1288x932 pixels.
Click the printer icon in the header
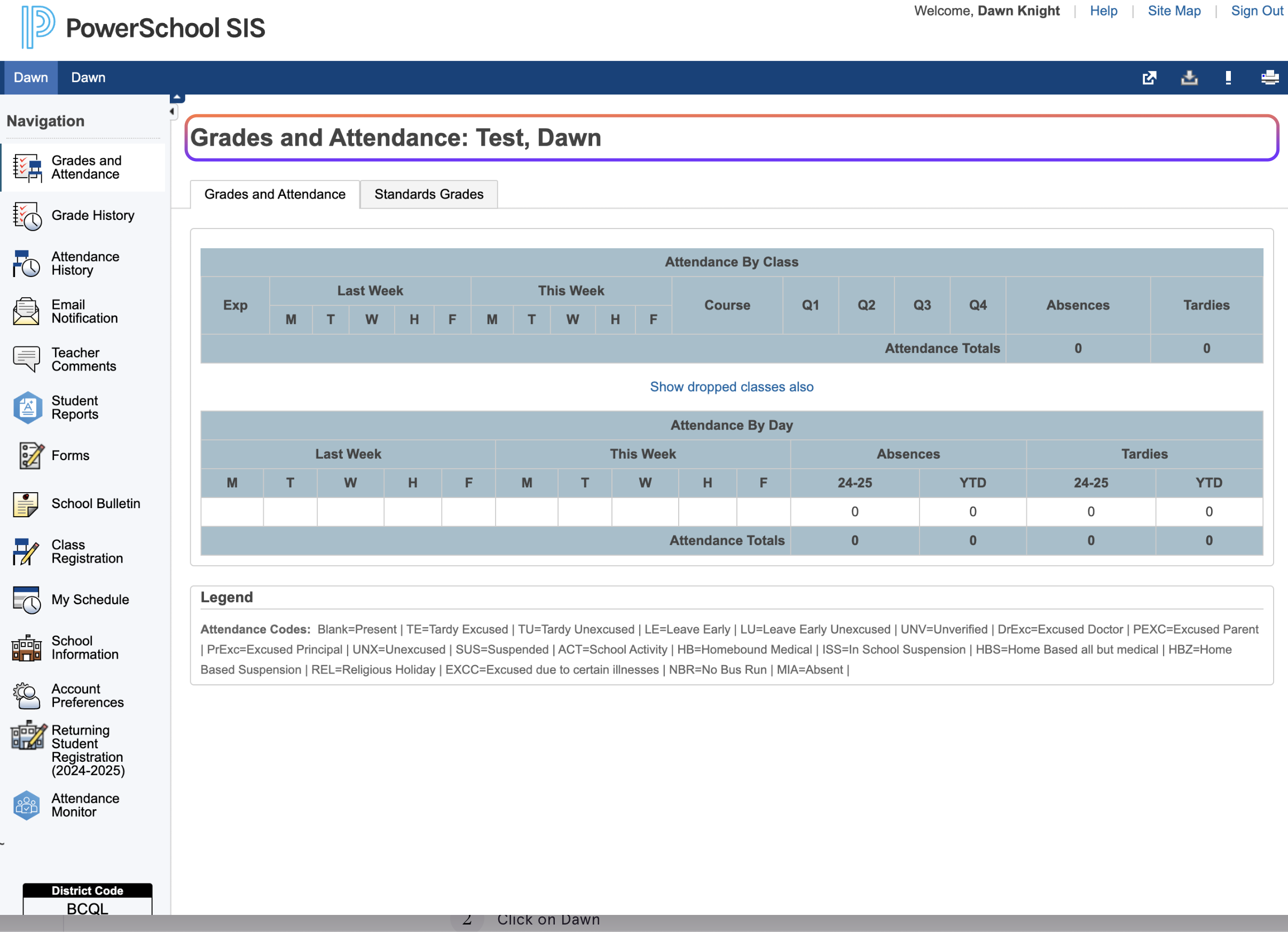[1270, 77]
